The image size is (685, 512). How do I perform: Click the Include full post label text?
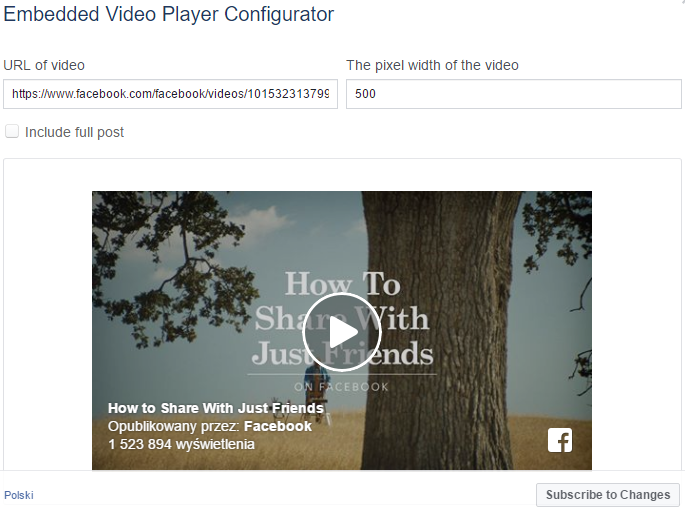pyautogui.click(x=74, y=132)
